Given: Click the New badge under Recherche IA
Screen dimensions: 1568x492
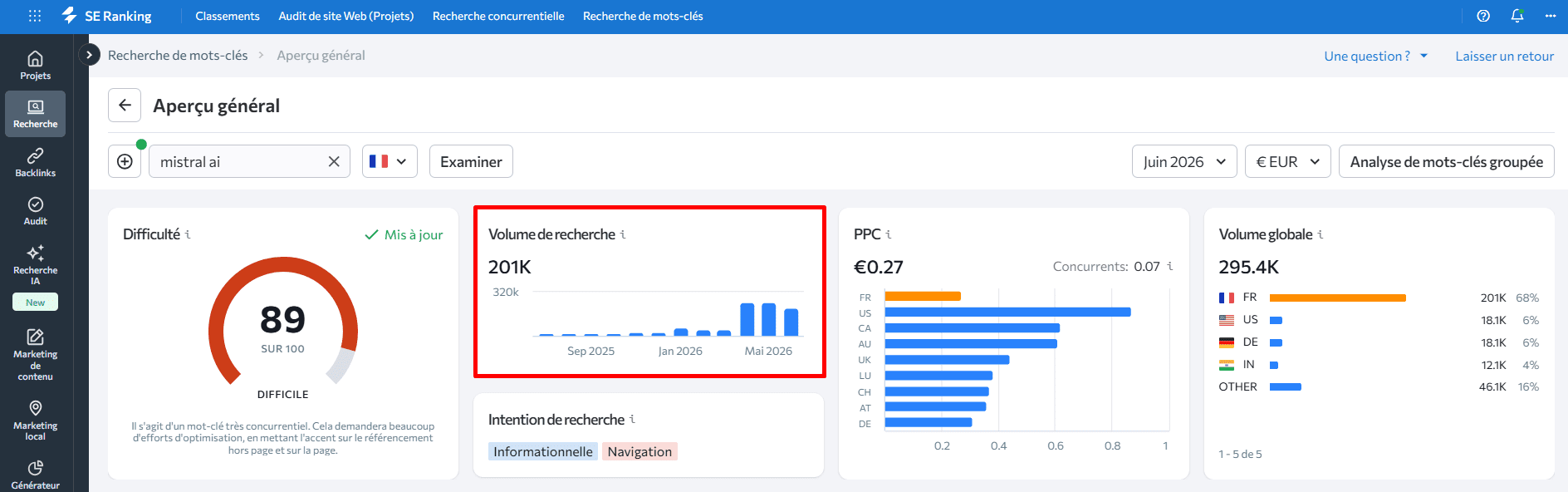Looking at the screenshot, I should pos(35,303).
